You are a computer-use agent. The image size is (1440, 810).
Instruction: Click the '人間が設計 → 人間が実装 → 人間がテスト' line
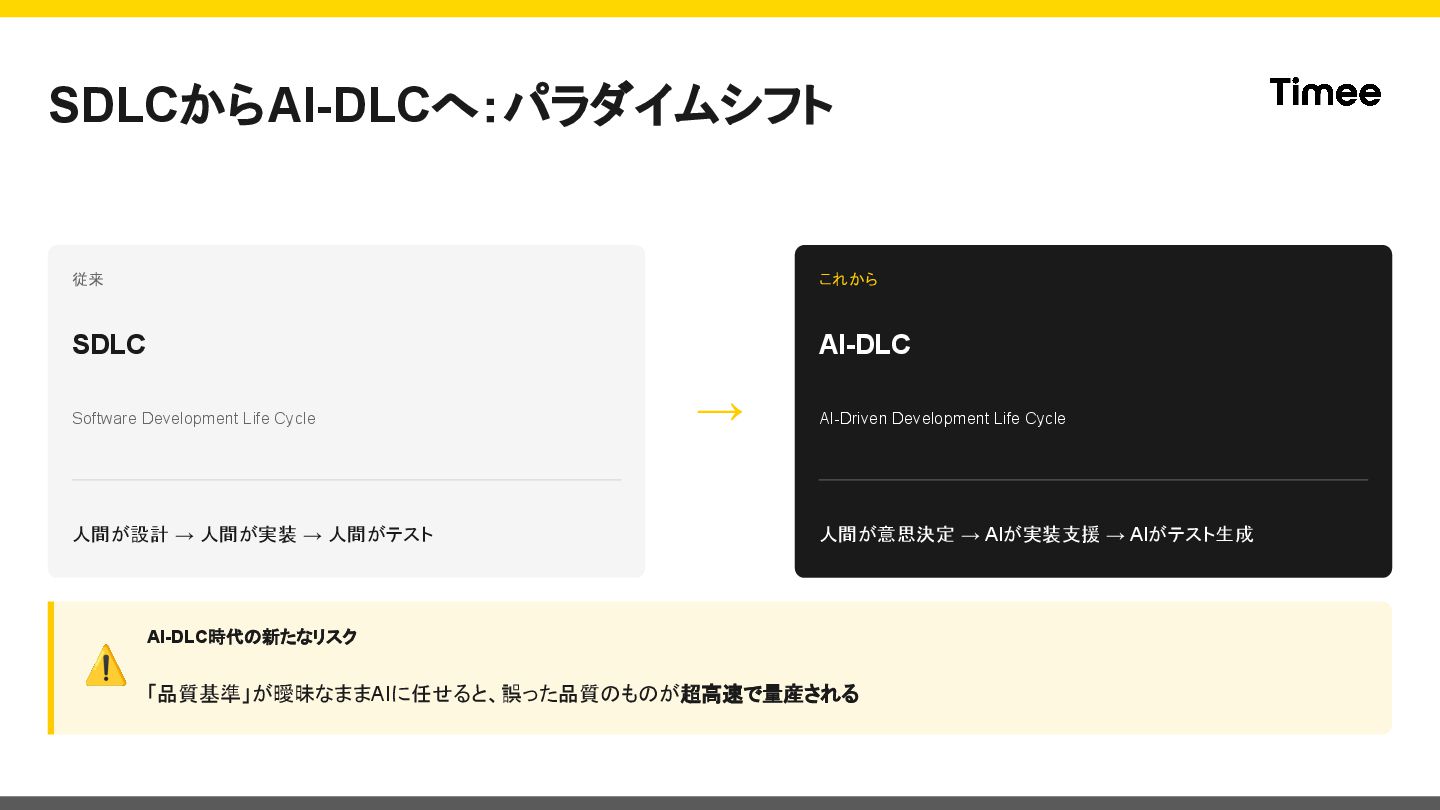point(253,534)
